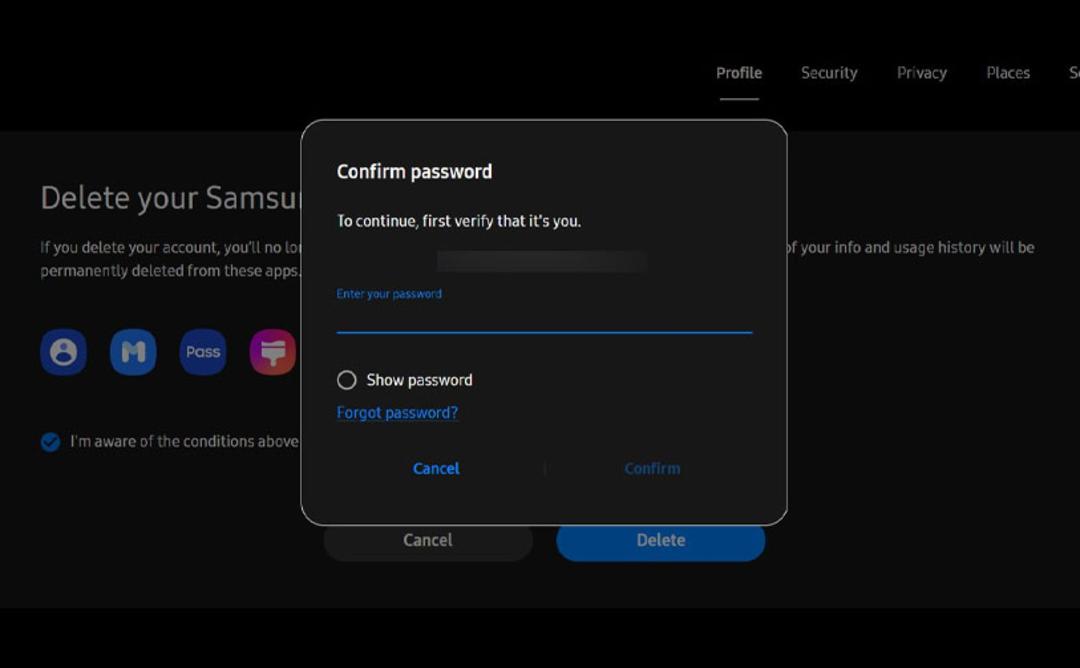Open the Samsung Pass app icon
This screenshot has width=1080, height=668.
[x=202, y=352]
